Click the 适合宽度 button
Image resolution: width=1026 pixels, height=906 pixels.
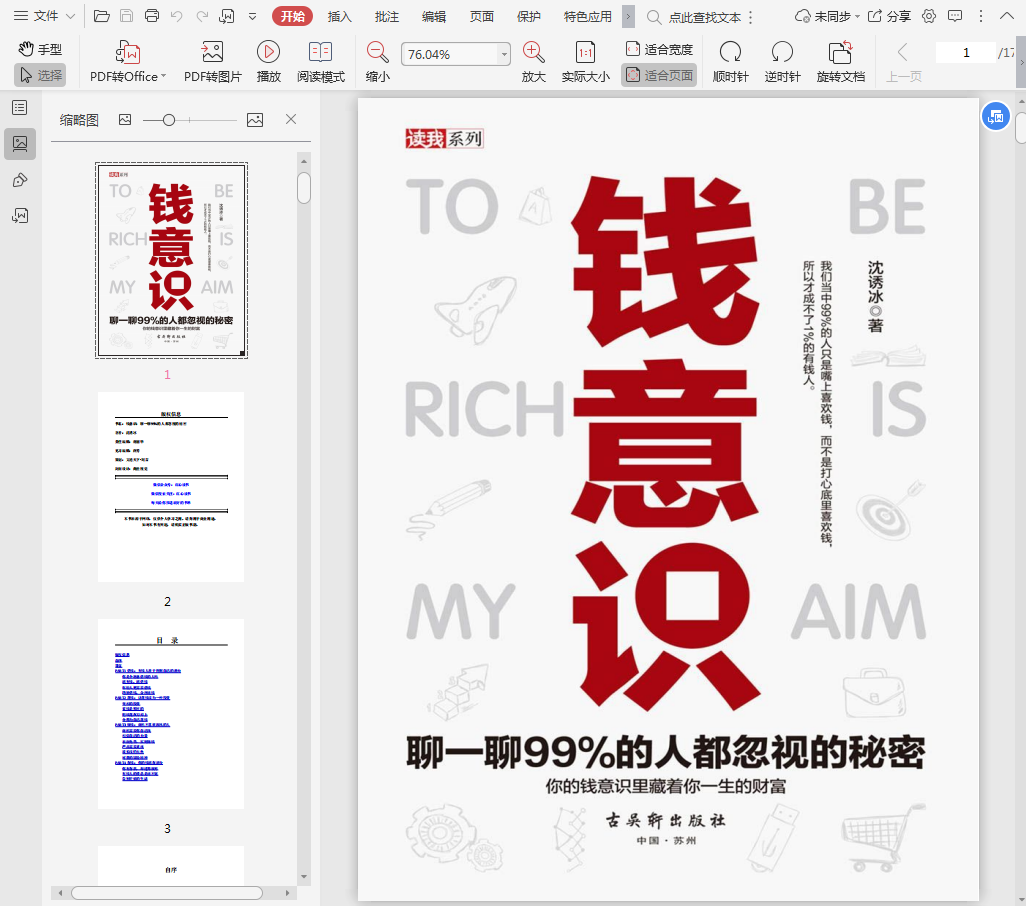click(659, 49)
